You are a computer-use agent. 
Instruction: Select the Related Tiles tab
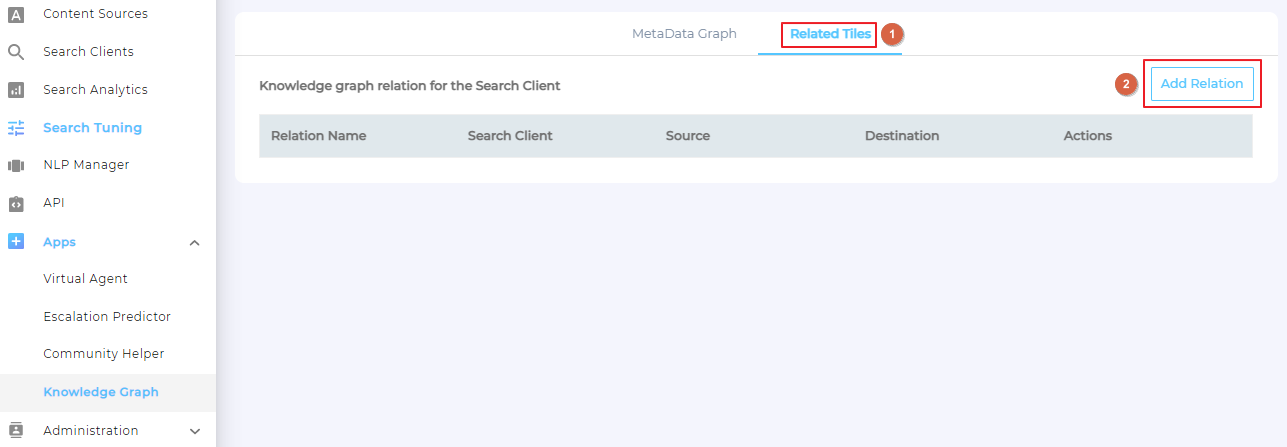click(829, 34)
